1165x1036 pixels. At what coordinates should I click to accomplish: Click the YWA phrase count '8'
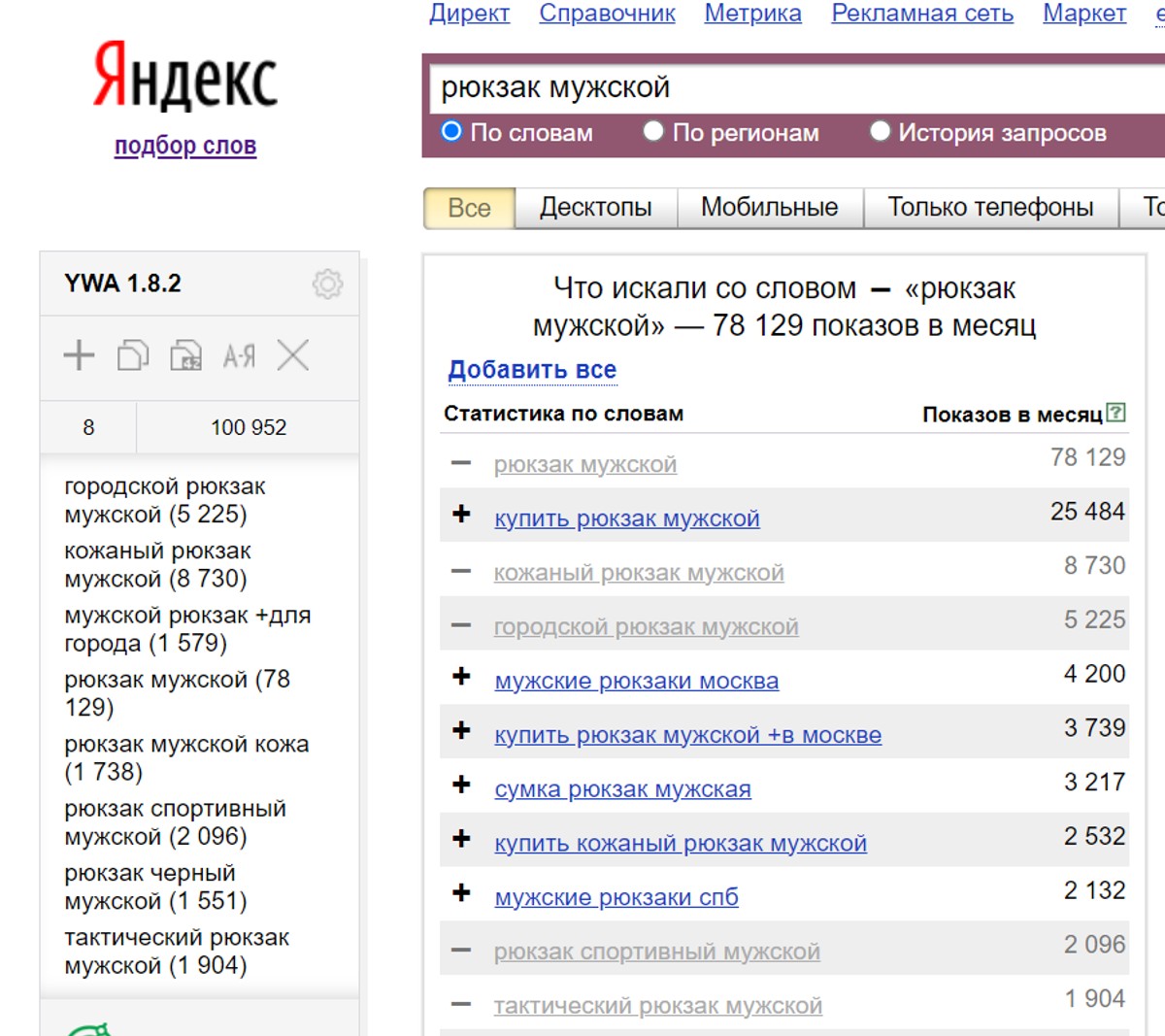(x=88, y=427)
